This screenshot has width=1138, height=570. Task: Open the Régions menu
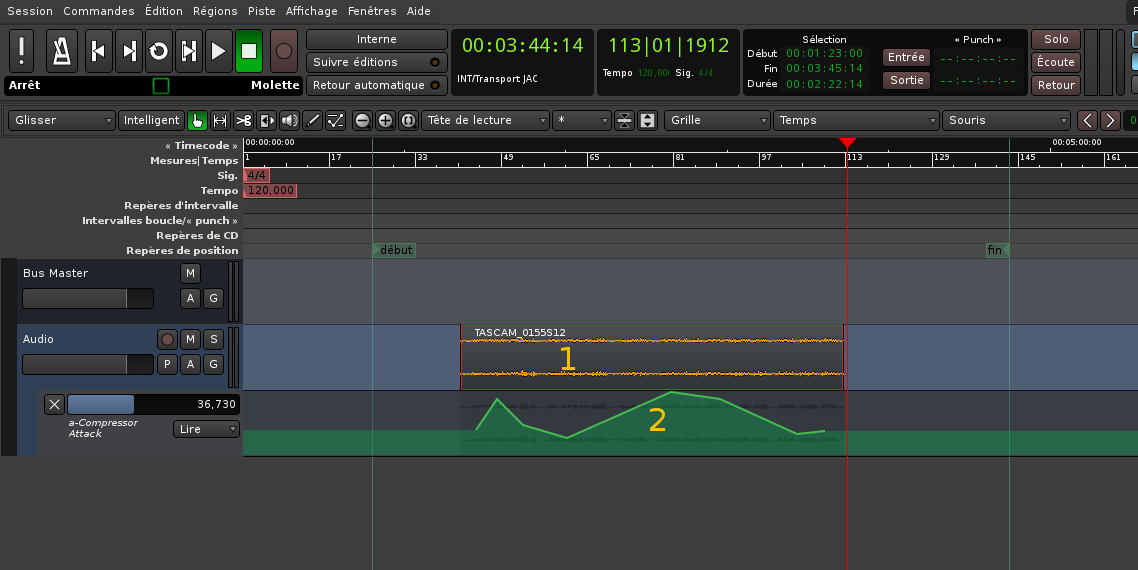(x=215, y=11)
